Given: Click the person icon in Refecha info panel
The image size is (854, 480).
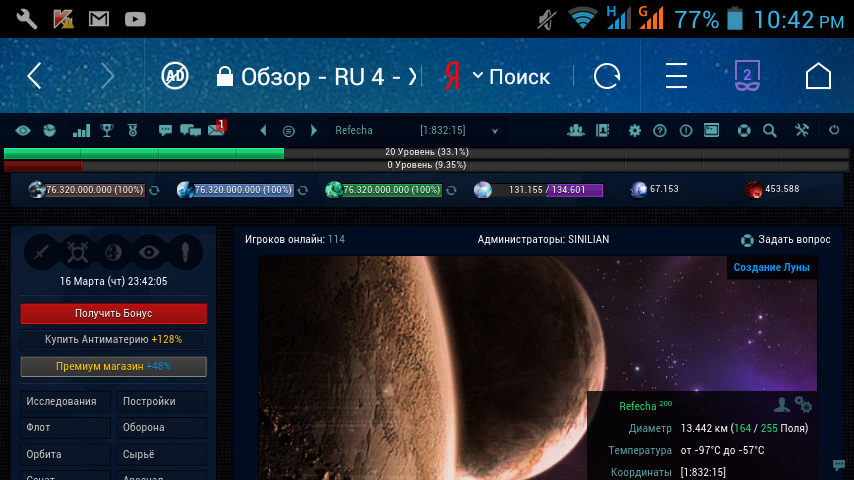Looking at the screenshot, I should click(782, 405).
